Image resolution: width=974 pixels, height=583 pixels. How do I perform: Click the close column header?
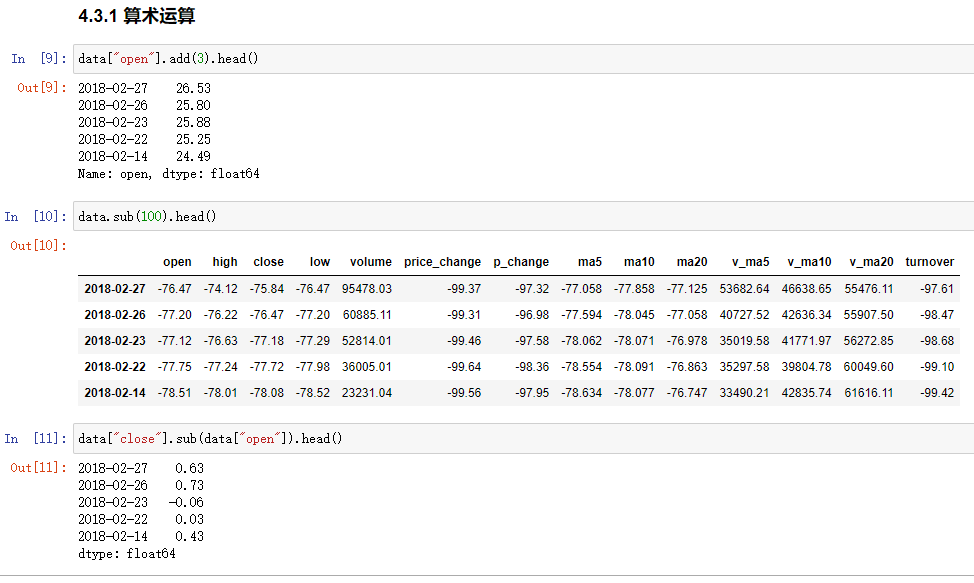click(x=268, y=262)
